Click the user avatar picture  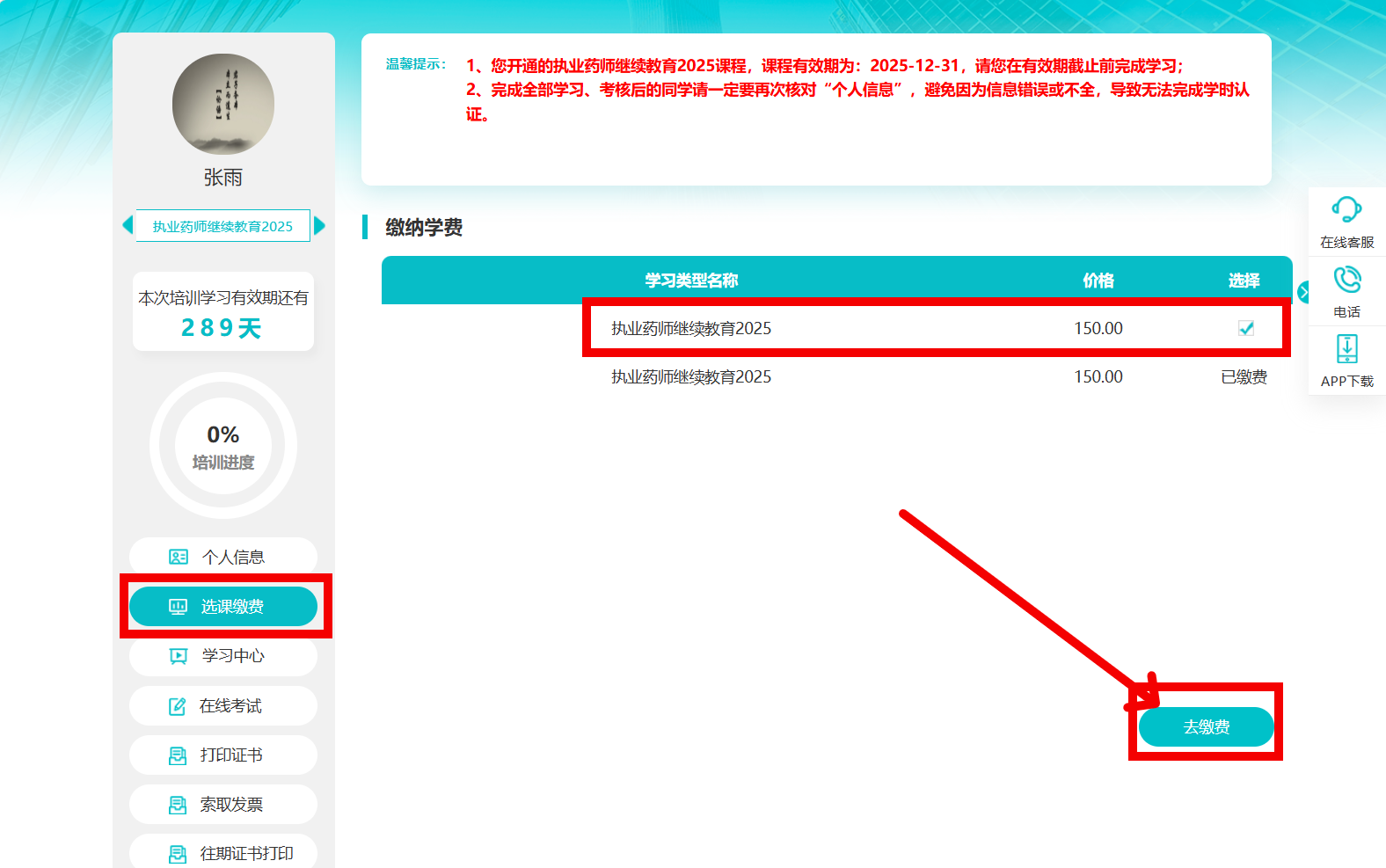223,105
